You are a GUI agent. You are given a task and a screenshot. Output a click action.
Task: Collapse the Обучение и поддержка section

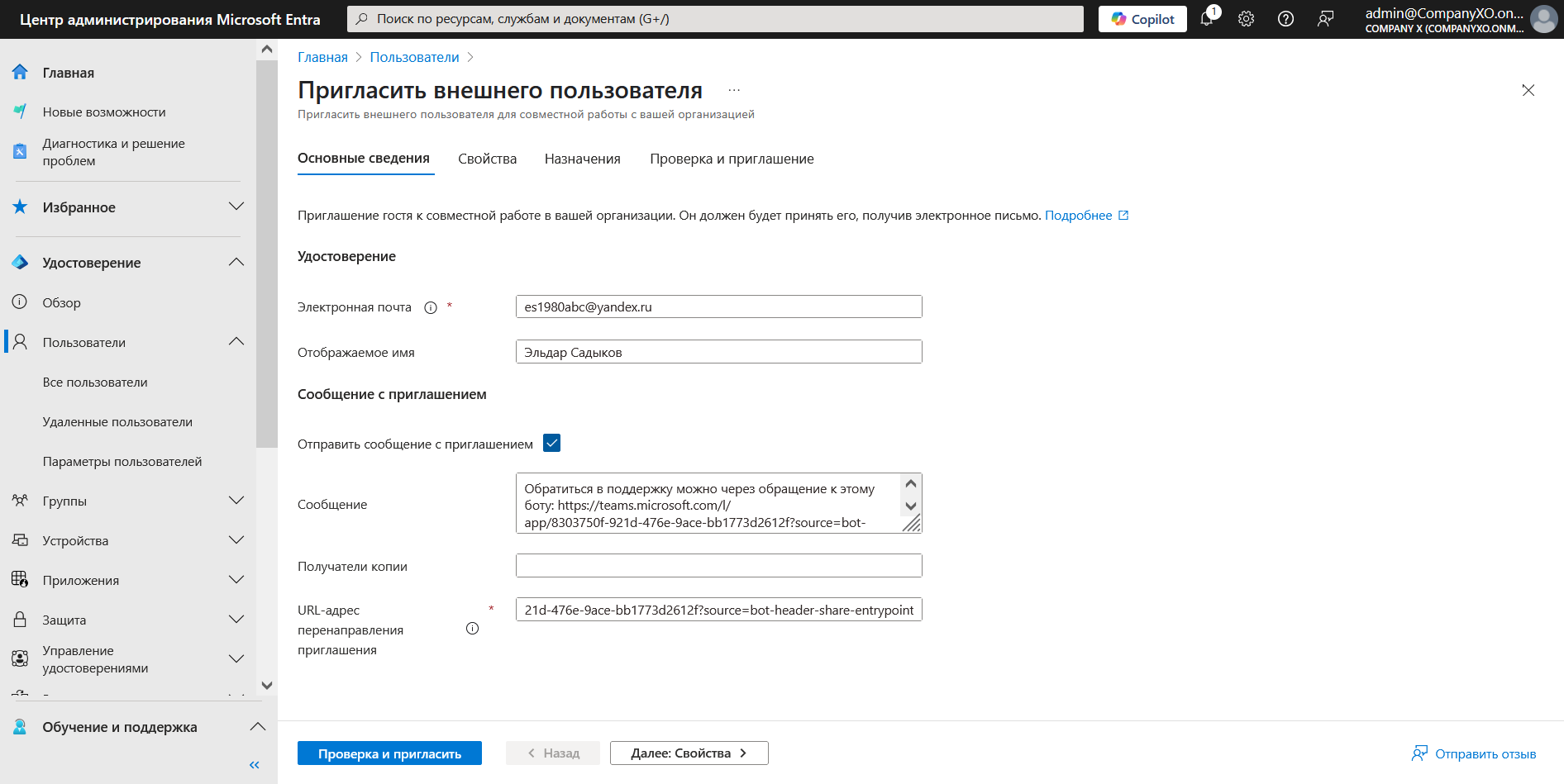tap(258, 727)
